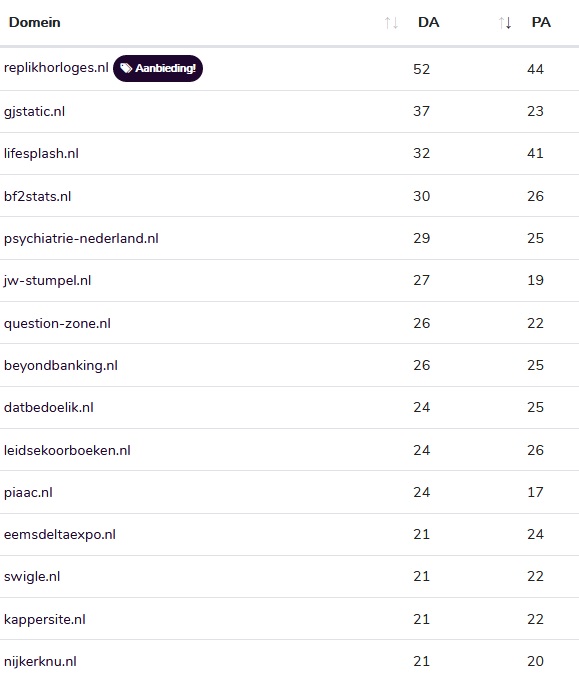Click beyondbanking.nl domain name
Viewport: 579px width, 676px height.
coord(61,366)
